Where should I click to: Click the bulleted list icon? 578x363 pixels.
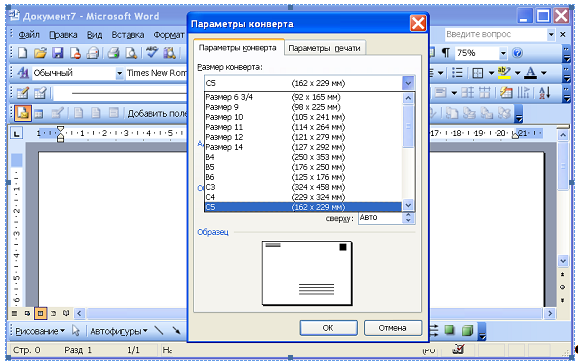click(x=457, y=73)
